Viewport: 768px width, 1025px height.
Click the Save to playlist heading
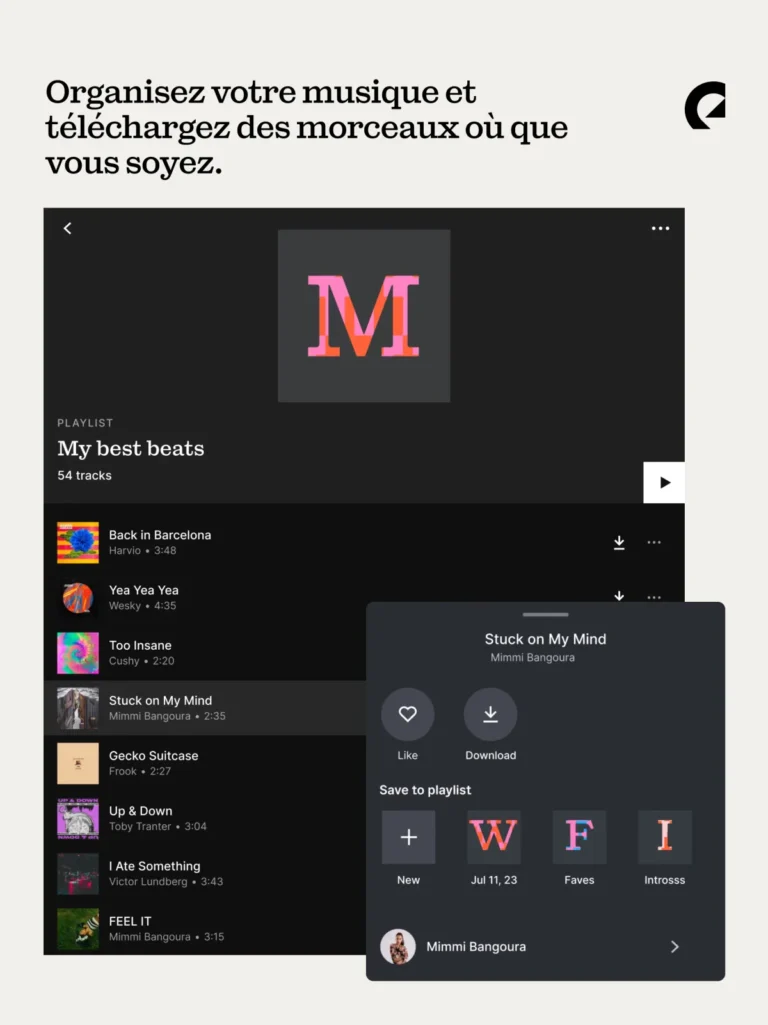pos(425,790)
